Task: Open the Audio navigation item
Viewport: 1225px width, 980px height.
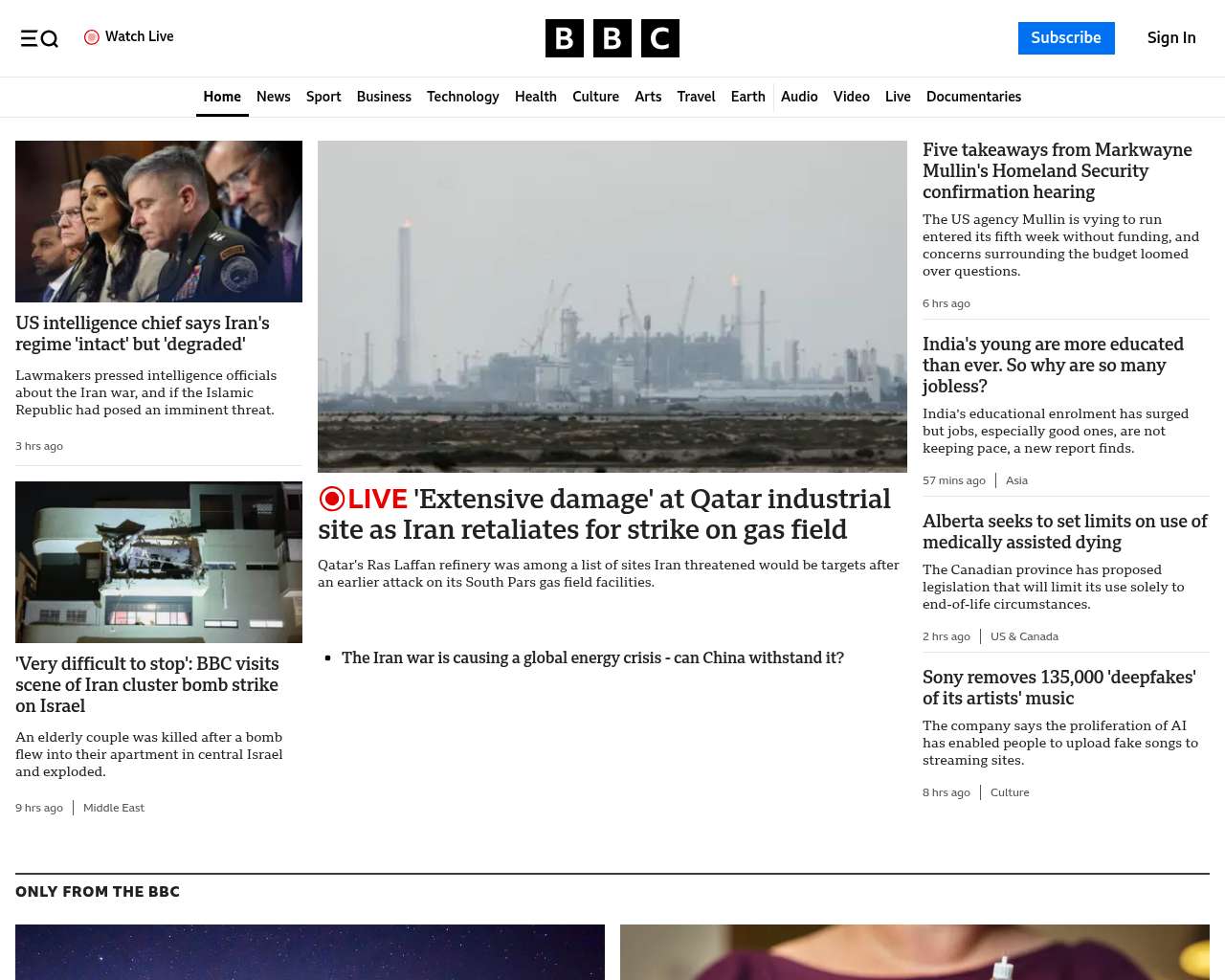Action: pos(799,97)
